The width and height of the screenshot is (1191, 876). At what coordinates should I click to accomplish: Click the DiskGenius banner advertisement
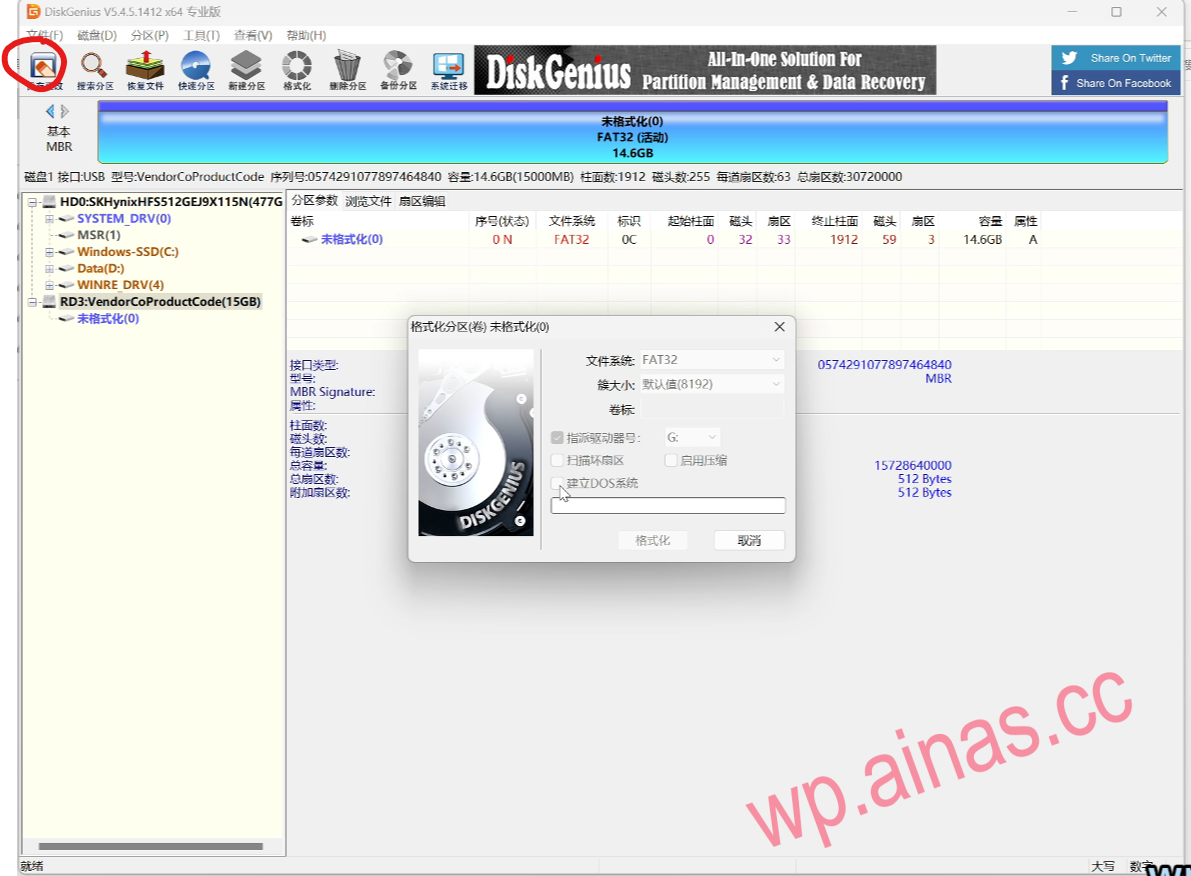click(x=705, y=70)
